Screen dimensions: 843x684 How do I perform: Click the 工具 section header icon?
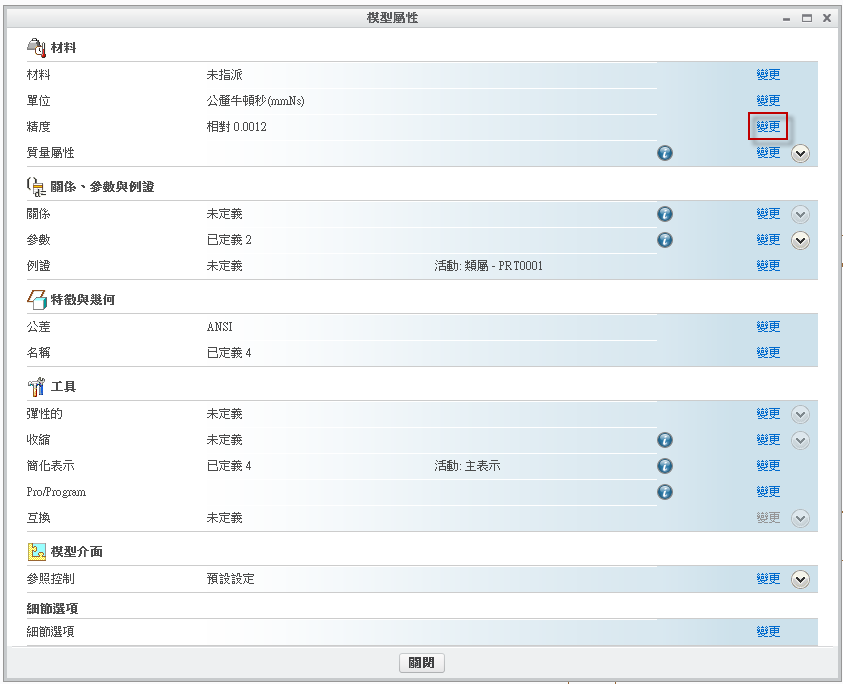click(36, 386)
